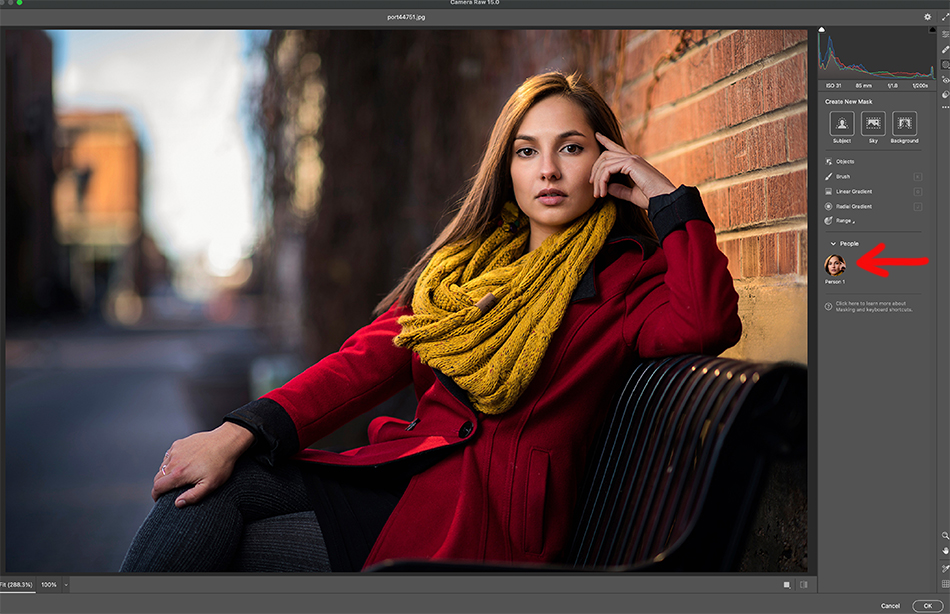Select the Hand pan tool
950x614 pixels.
(x=945, y=551)
